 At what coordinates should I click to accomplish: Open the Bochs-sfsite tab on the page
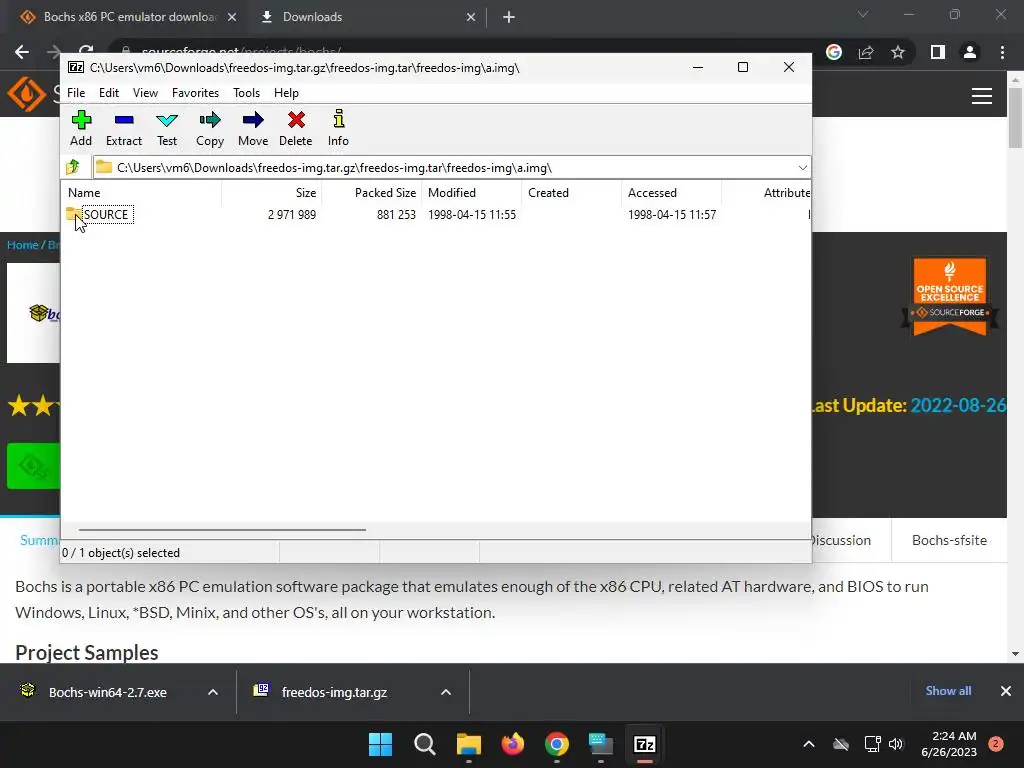pos(949,540)
